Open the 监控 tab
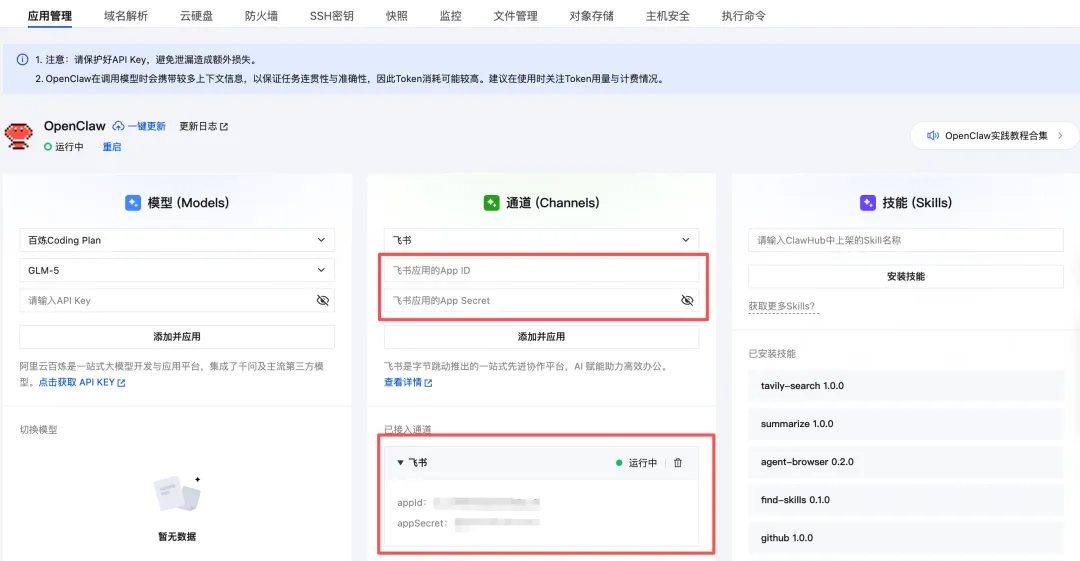 tap(450, 16)
